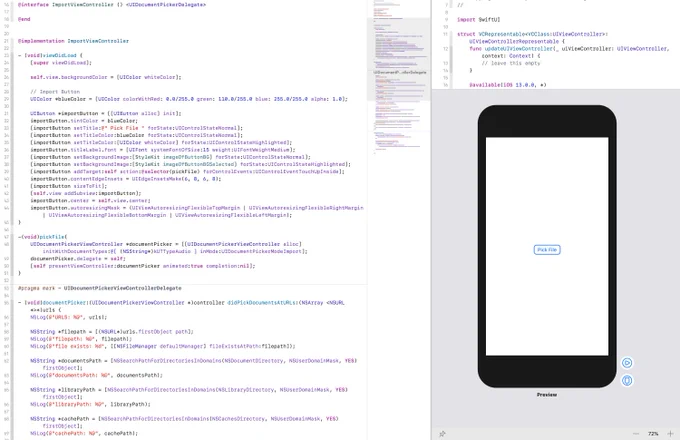Click the addSubview:importButton line
Screen dimensions: 680x440
point(85,193)
